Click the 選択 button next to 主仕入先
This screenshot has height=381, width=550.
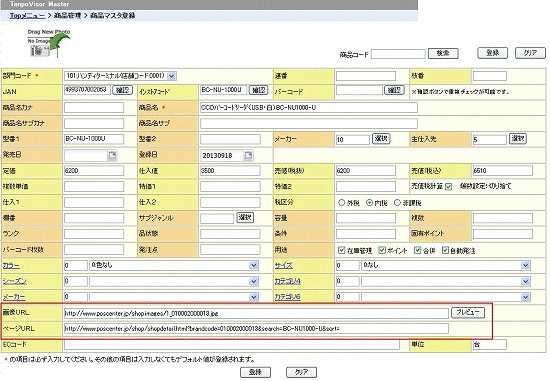(x=518, y=139)
